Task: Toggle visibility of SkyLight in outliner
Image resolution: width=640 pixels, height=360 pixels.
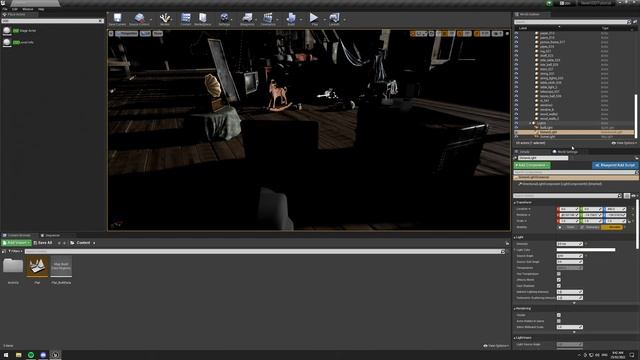Action: (516, 137)
